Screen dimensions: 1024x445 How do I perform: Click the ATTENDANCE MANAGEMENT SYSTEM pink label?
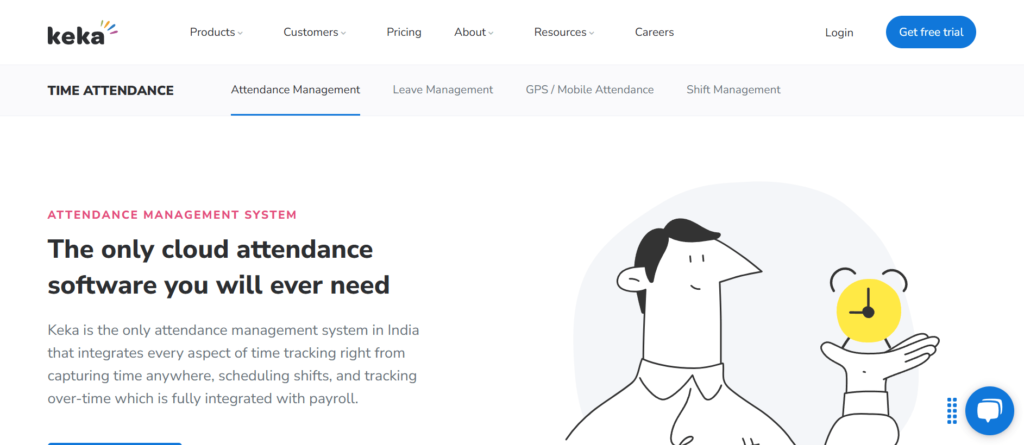pyautogui.click(x=172, y=214)
